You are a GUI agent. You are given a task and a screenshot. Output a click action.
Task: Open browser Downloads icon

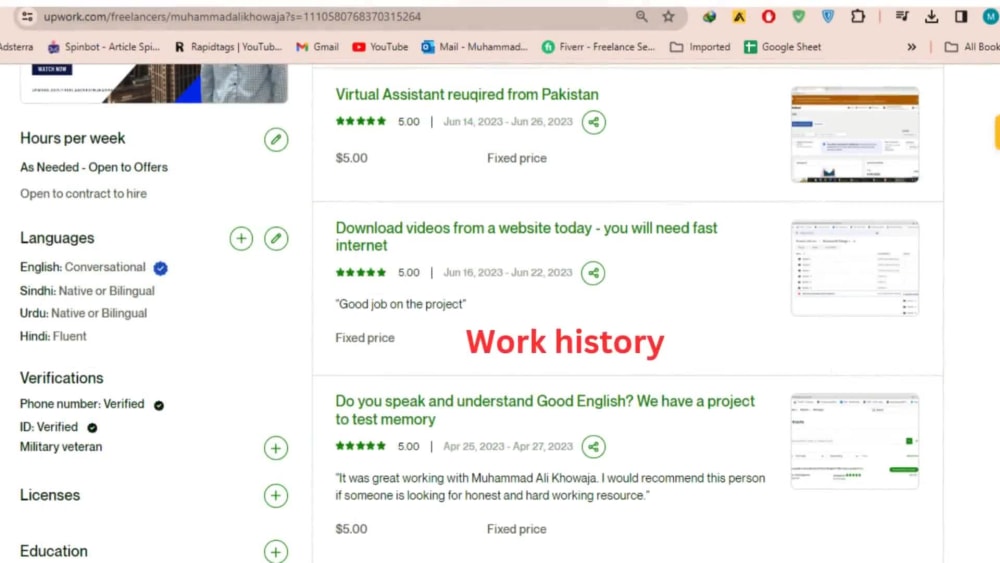click(x=932, y=17)
